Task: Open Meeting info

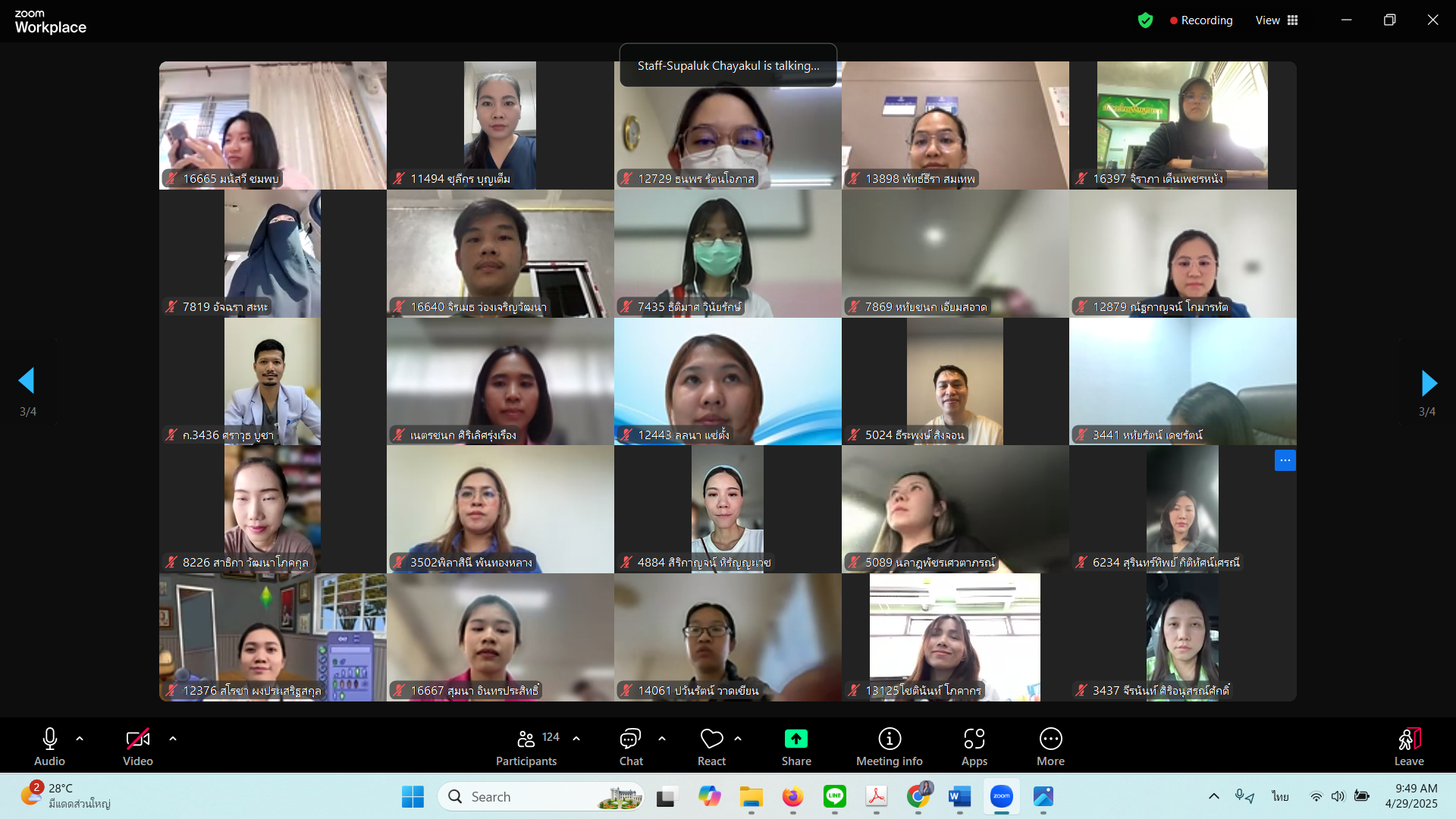Action: coord(889,739)
